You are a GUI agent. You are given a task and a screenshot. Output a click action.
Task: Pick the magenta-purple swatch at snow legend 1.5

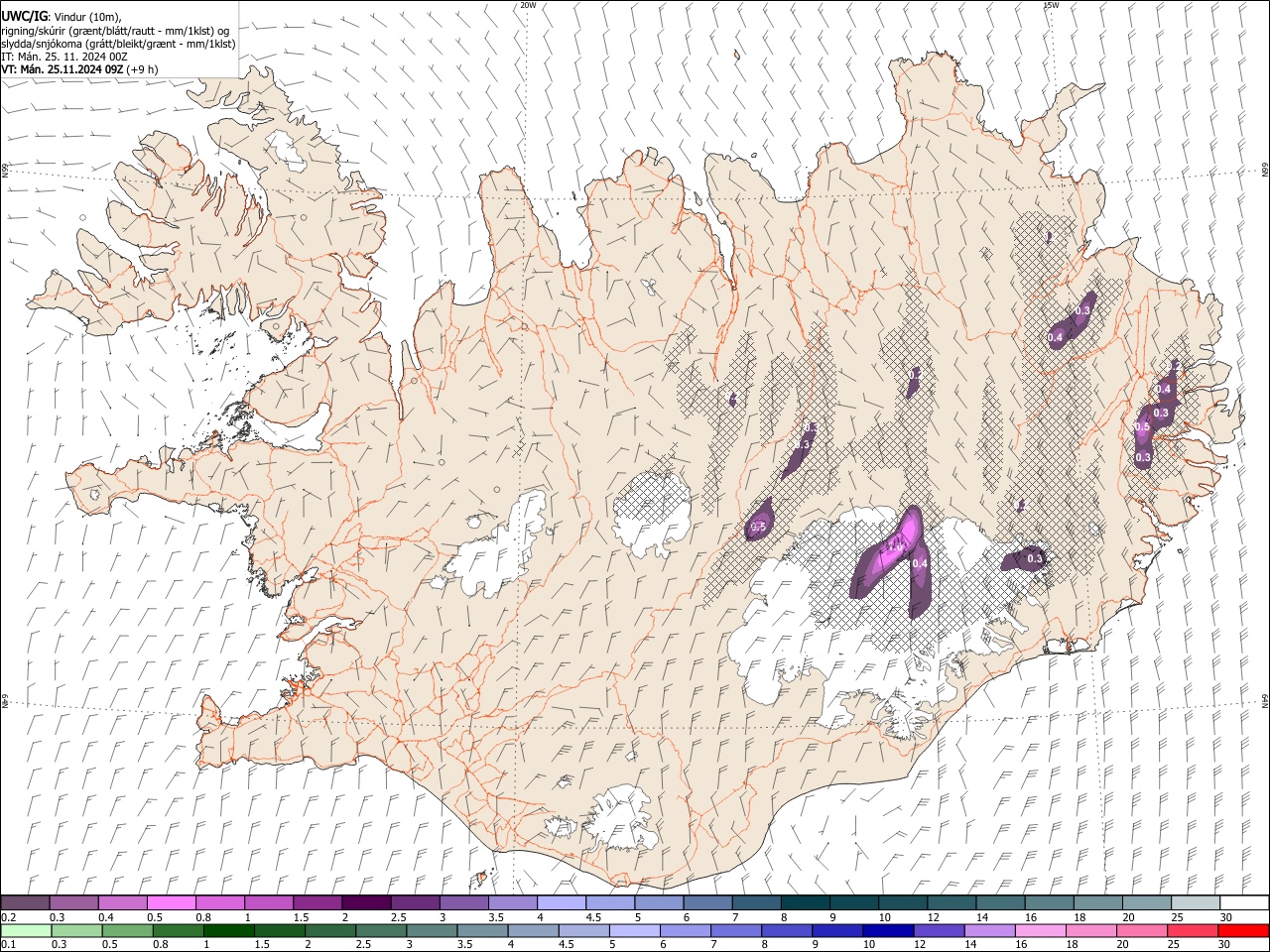pyautogui.click(x=317, y=902)
